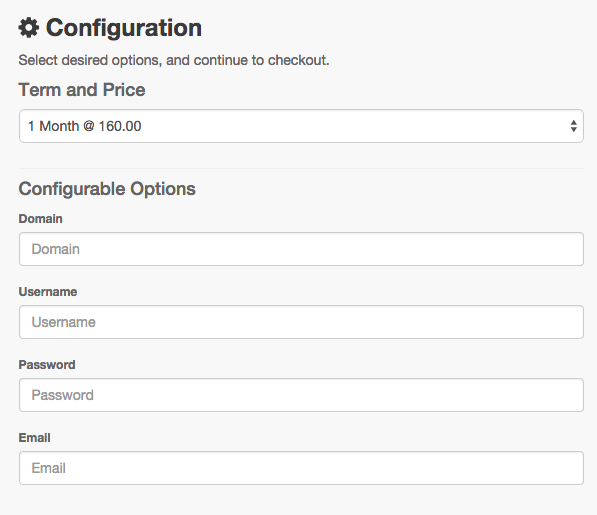Focus the Password input field
The width and height of the screenshot is (597, 515).
pyautogui.click(x=301, y=395)
